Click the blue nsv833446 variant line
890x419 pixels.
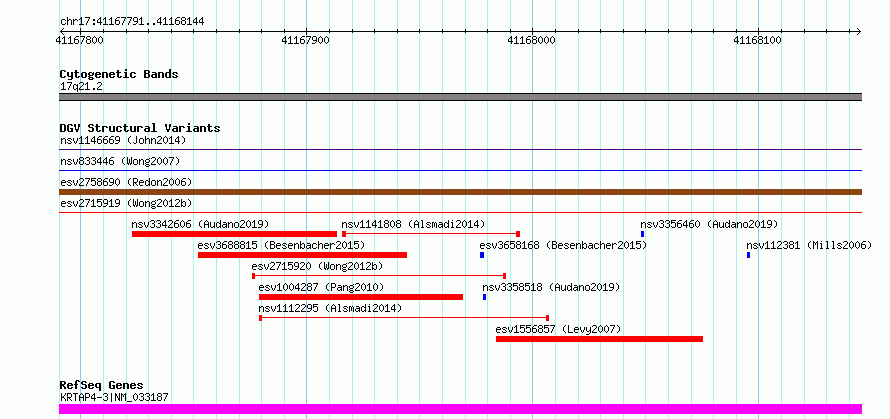coord(460,170)
